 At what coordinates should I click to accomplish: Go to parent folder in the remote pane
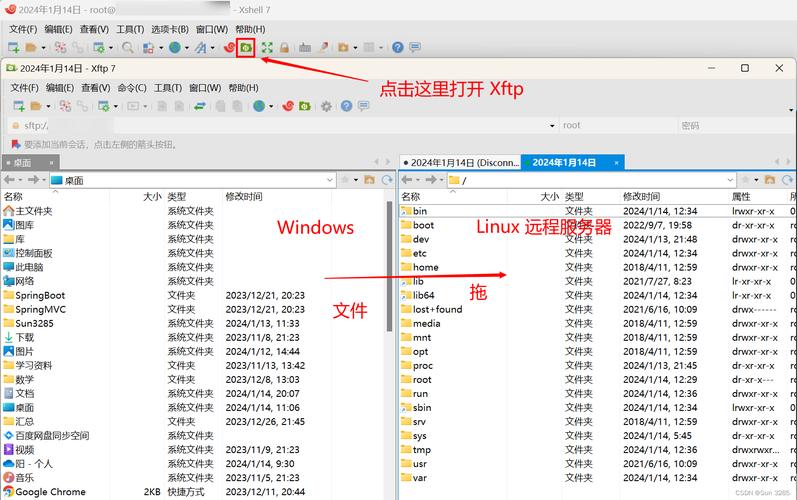pyautogui.click(x=770, y=180)
